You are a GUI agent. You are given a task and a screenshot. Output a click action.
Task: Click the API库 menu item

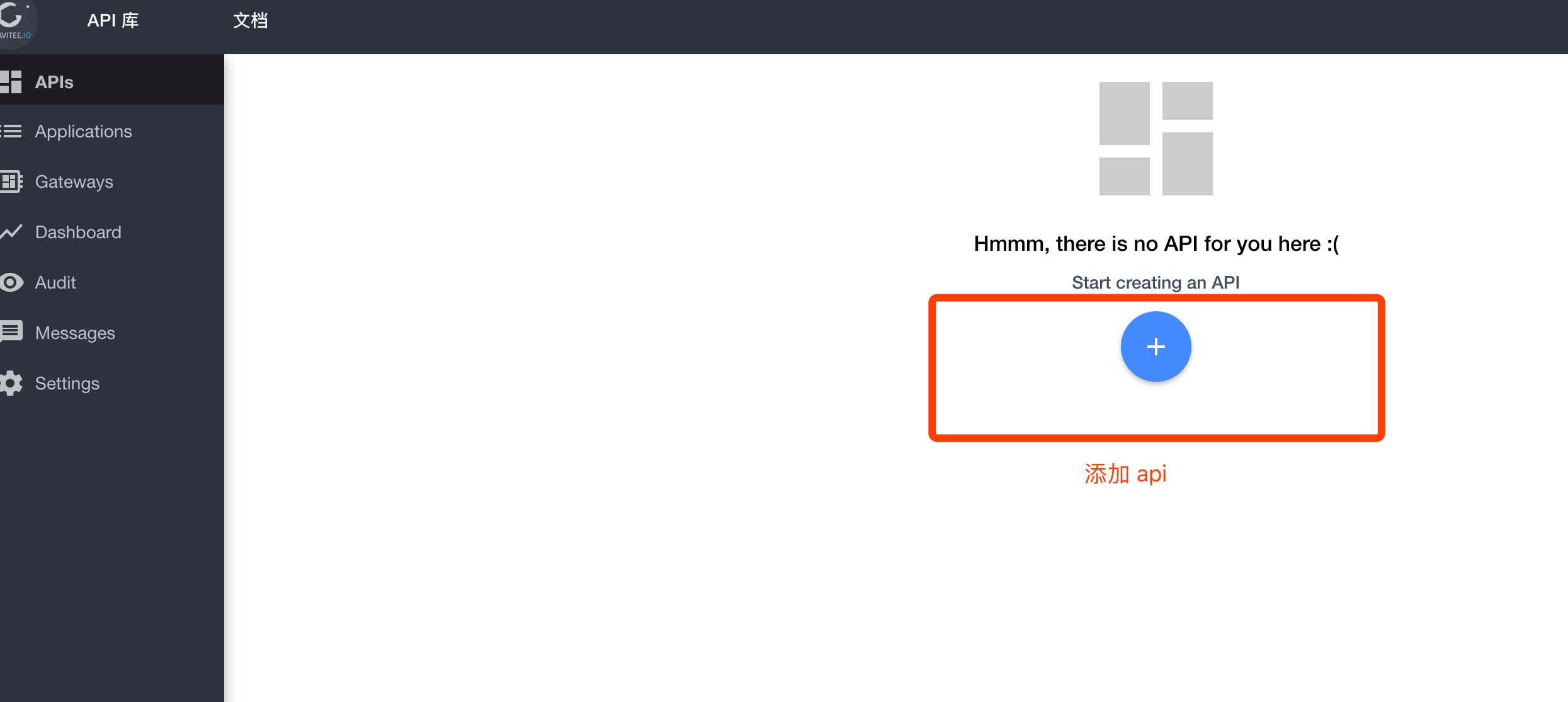[113, 20]
